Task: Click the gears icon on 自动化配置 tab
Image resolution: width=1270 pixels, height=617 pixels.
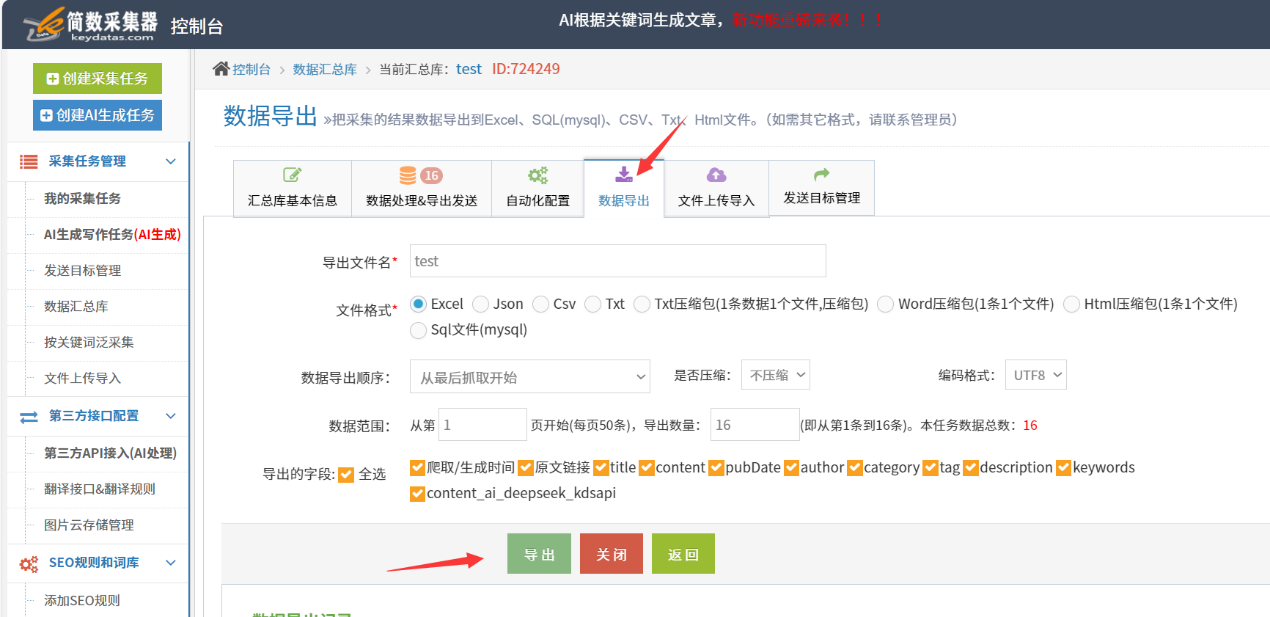Action: coord(538,175)
